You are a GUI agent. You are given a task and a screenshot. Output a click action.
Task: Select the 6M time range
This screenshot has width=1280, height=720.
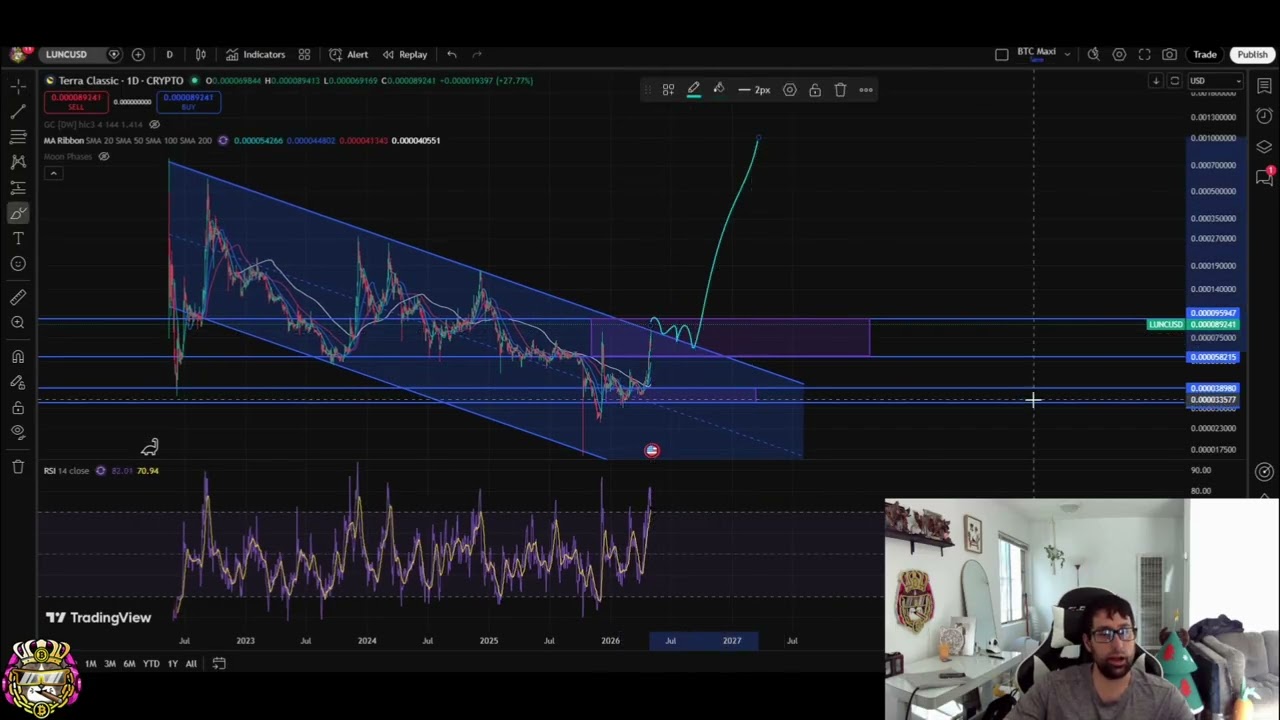click(x=129, y=664)
